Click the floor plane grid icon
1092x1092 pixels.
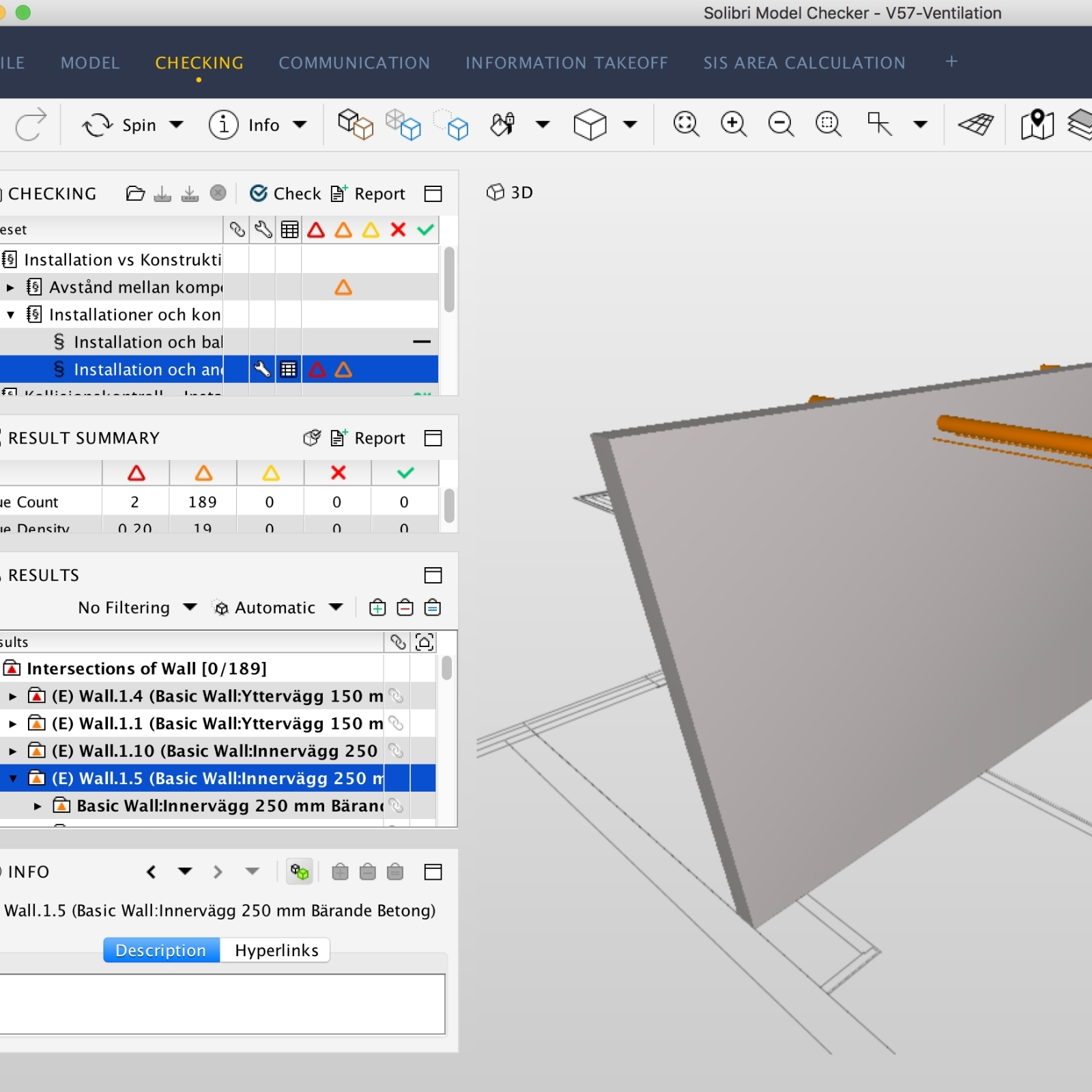tap(976, 124)
